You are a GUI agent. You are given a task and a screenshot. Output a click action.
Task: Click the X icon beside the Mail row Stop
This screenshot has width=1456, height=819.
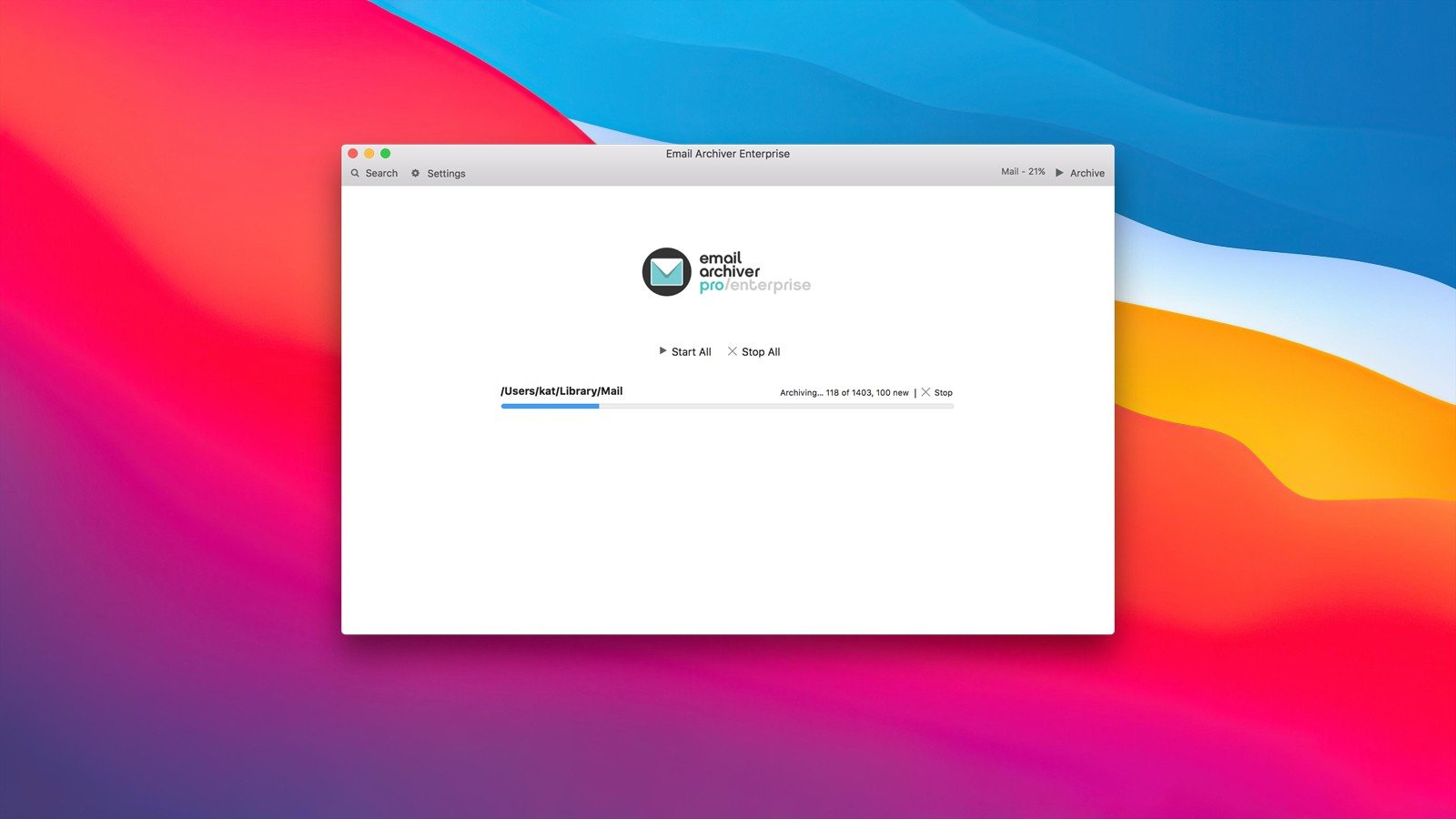tap(925, 392)
